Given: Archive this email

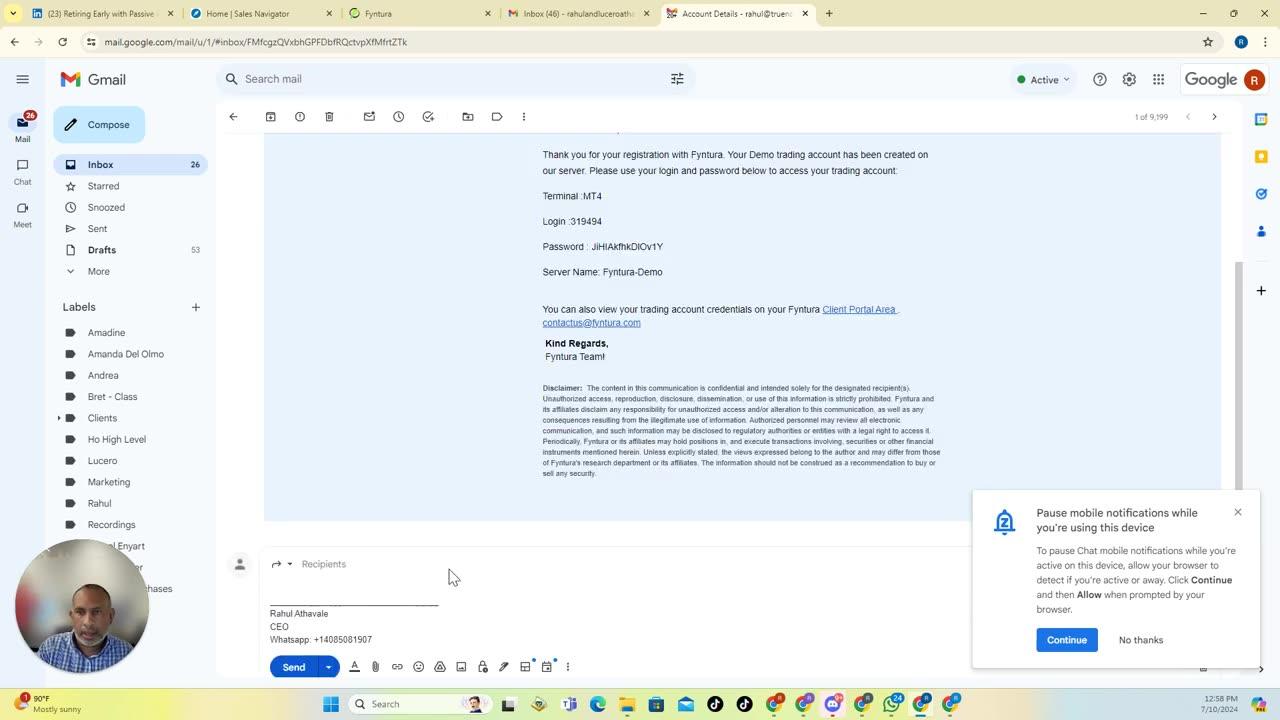Looking at the screenshot, I should coord(270,117).
